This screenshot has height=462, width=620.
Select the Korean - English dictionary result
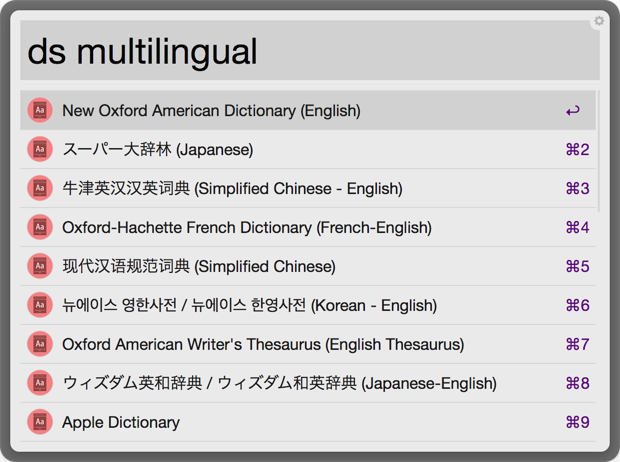click(308, 305)
